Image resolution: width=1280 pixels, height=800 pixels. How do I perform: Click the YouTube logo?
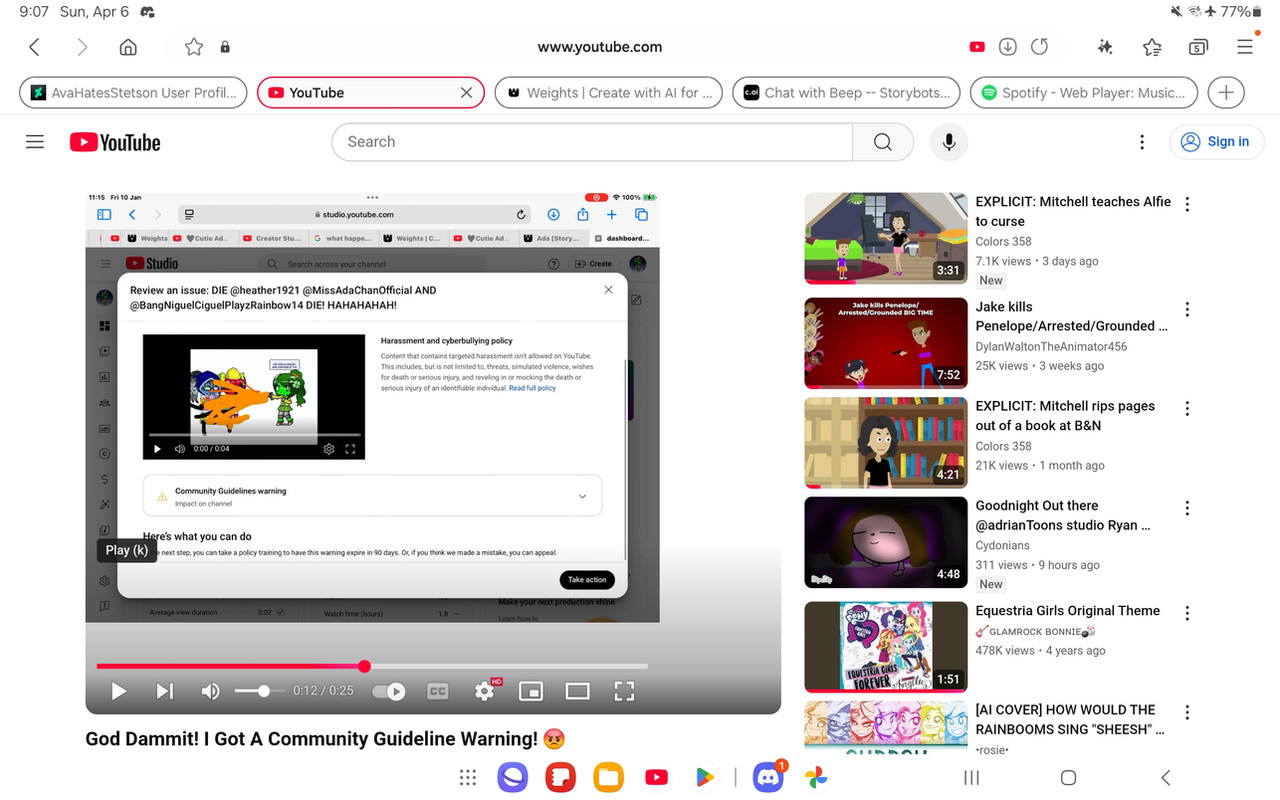(115, 142)
